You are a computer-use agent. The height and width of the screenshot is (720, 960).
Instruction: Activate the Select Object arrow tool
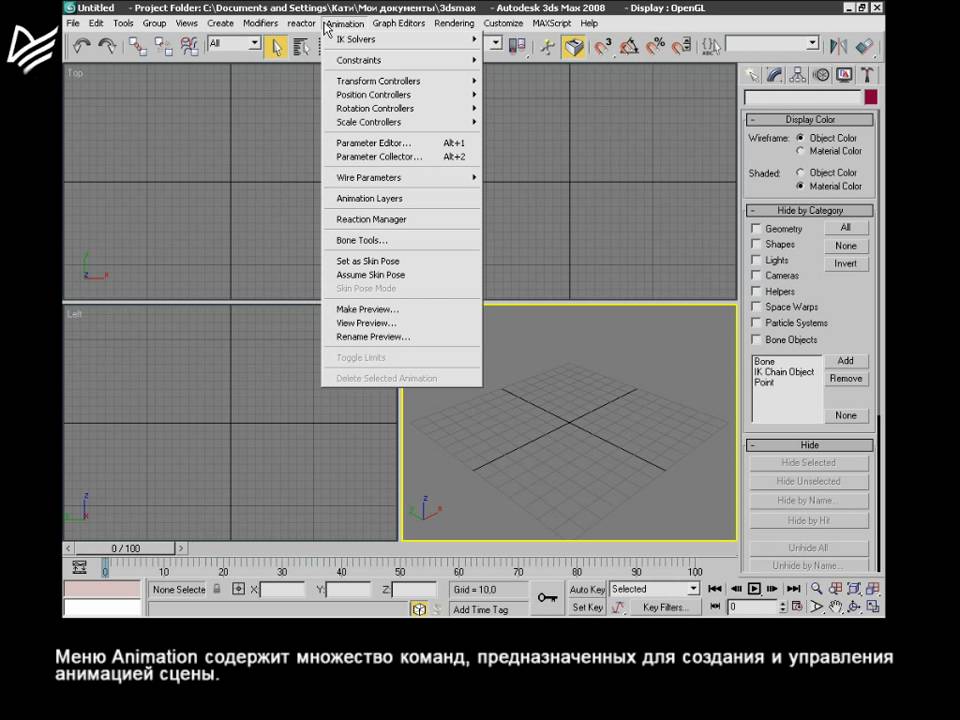click(x=276, y=47)
